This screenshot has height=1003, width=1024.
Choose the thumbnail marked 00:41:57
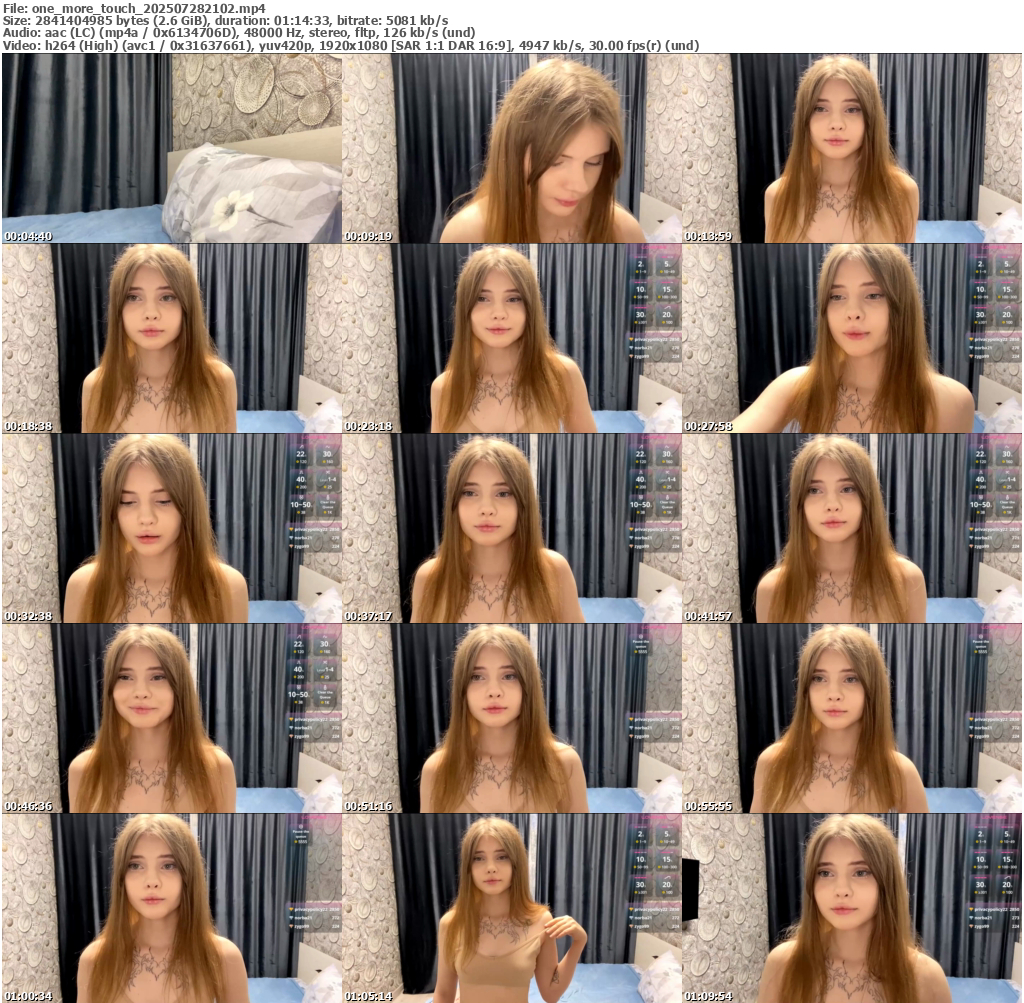852,528
